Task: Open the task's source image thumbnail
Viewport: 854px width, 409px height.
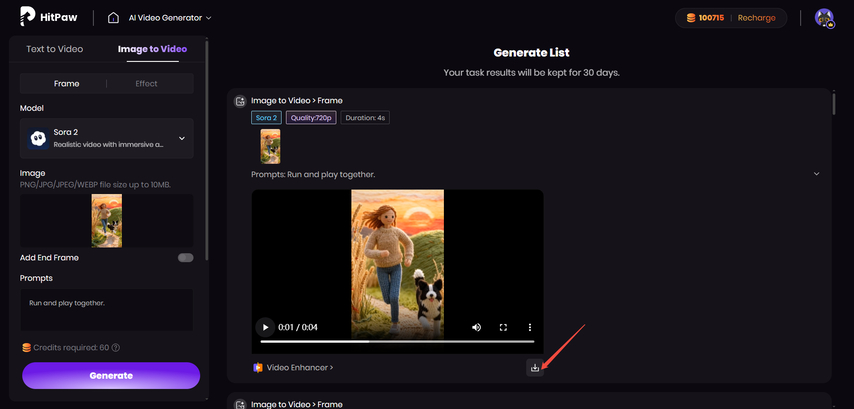Action: [x=271, y=146]
